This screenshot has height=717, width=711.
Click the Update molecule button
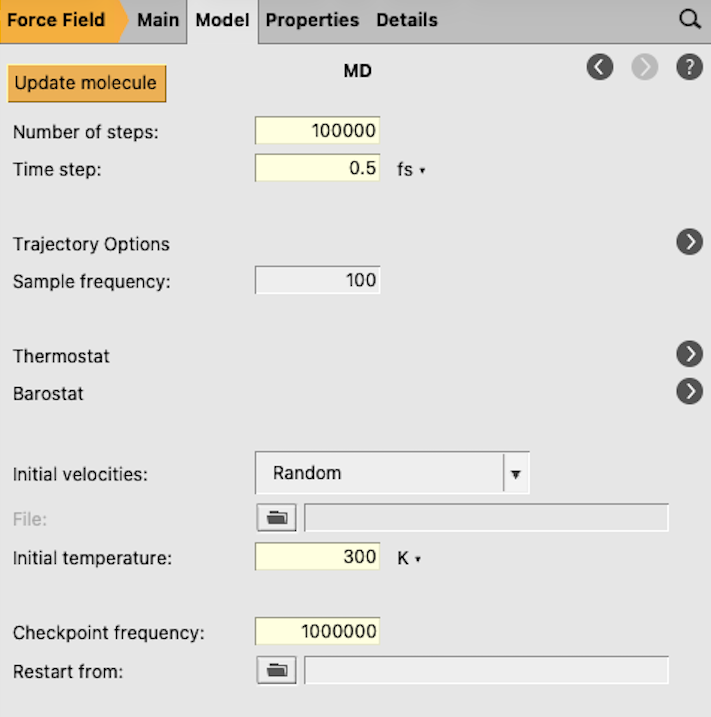[x=86, y=83]
